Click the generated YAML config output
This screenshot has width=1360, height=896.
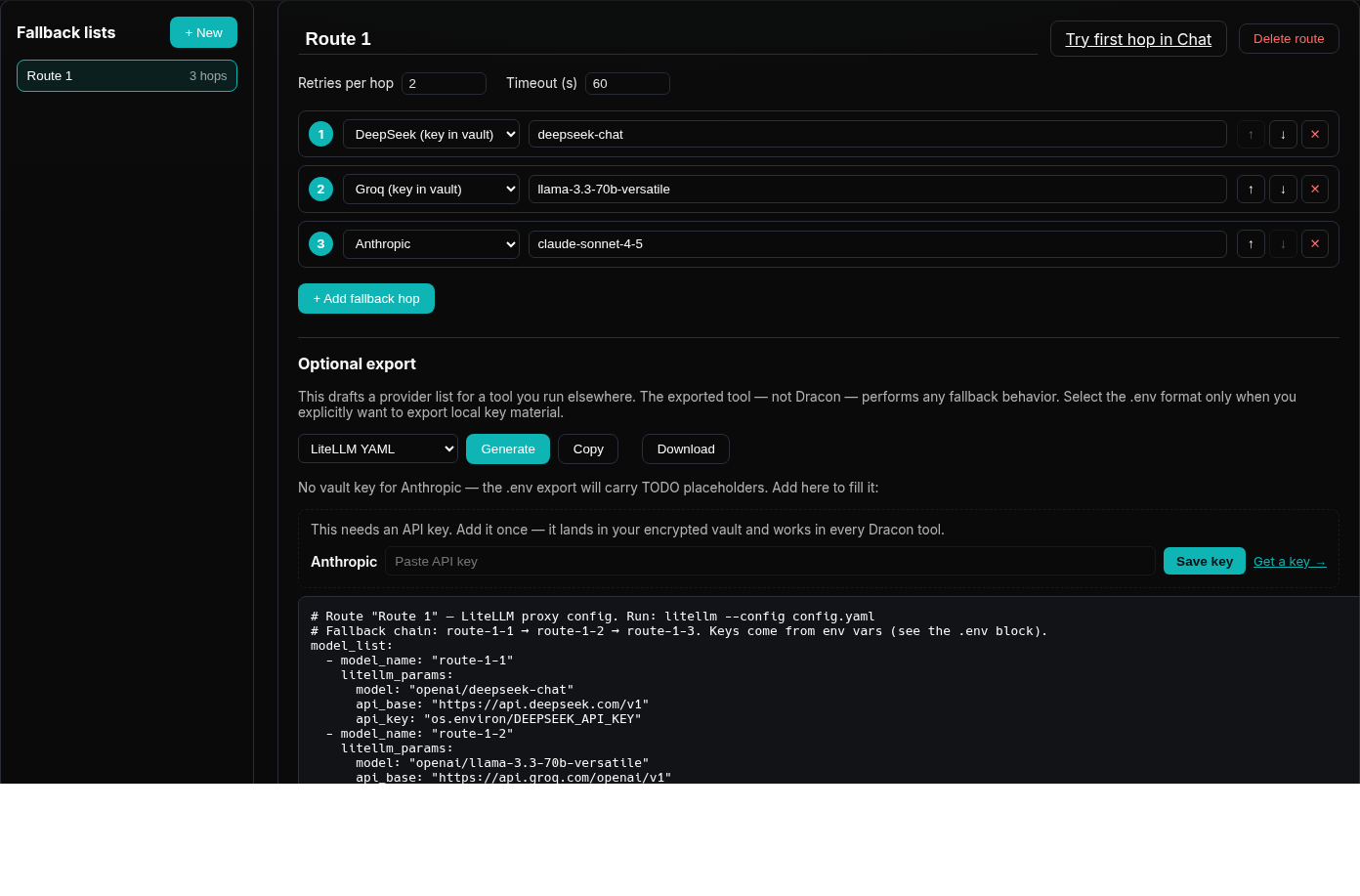click(829, 690)
